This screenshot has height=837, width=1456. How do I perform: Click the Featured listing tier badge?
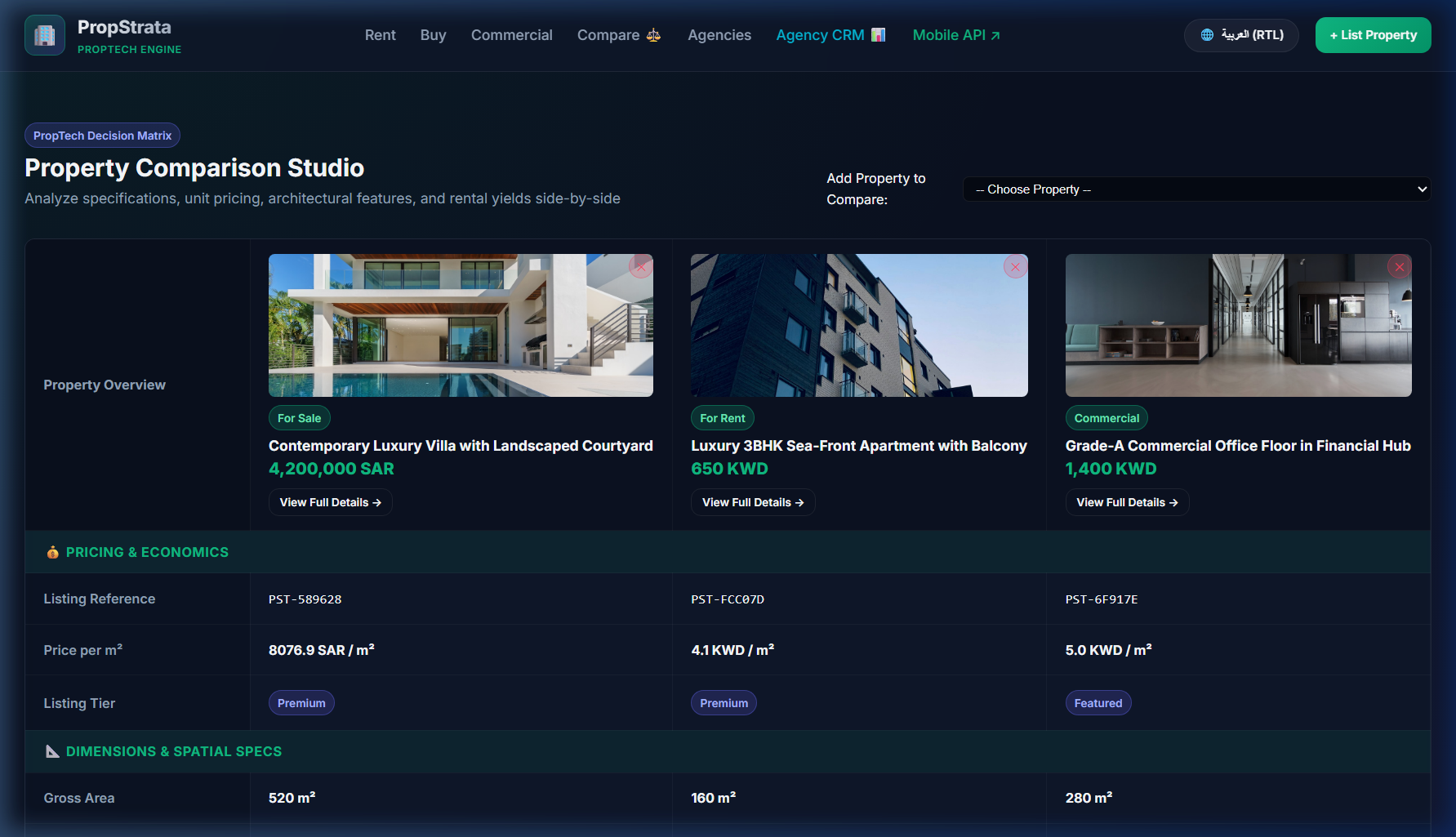click(1098, 703)
